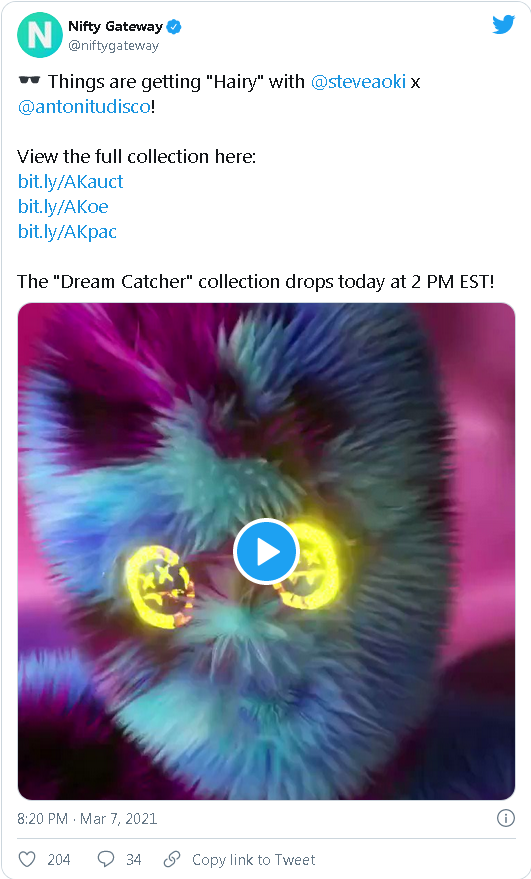Click the sunglasses emoji in tweet
Viewport: 531px width, 879px height.
coord(29,81)
